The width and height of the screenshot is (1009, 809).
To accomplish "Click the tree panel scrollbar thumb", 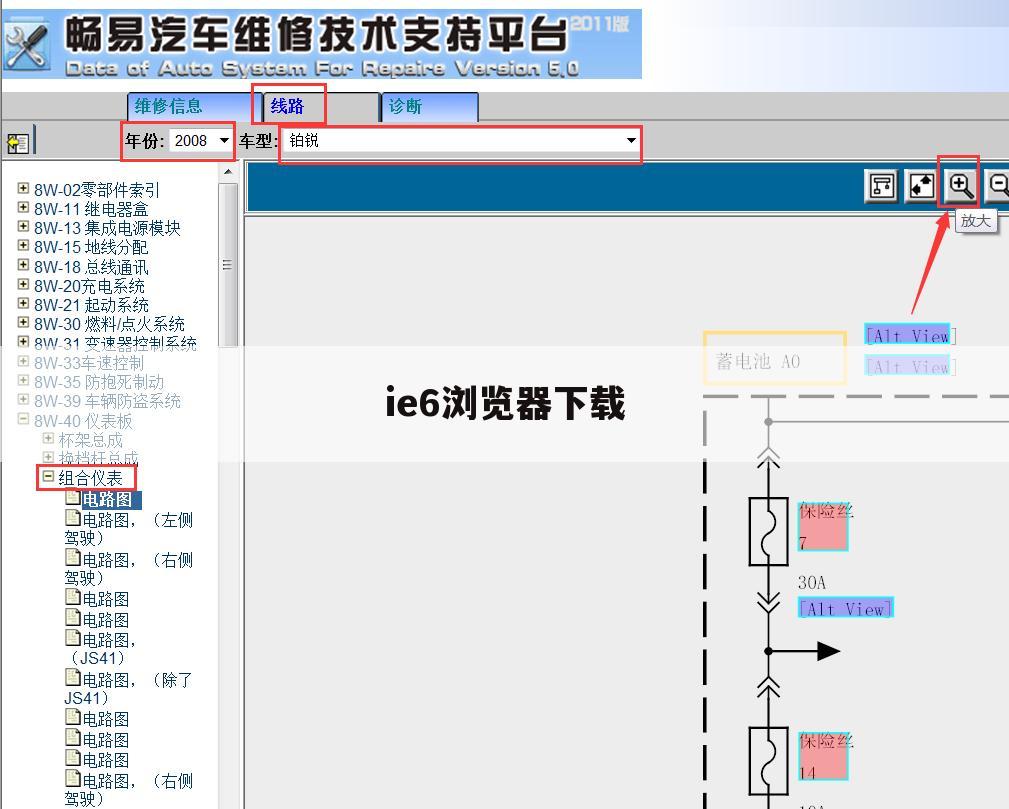I will 227,265.
